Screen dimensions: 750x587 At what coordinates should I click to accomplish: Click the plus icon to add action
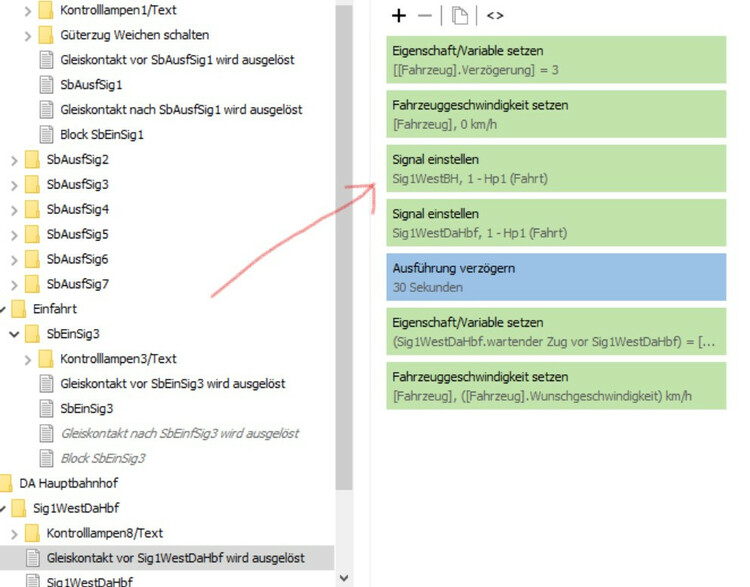tap(399, 16)
